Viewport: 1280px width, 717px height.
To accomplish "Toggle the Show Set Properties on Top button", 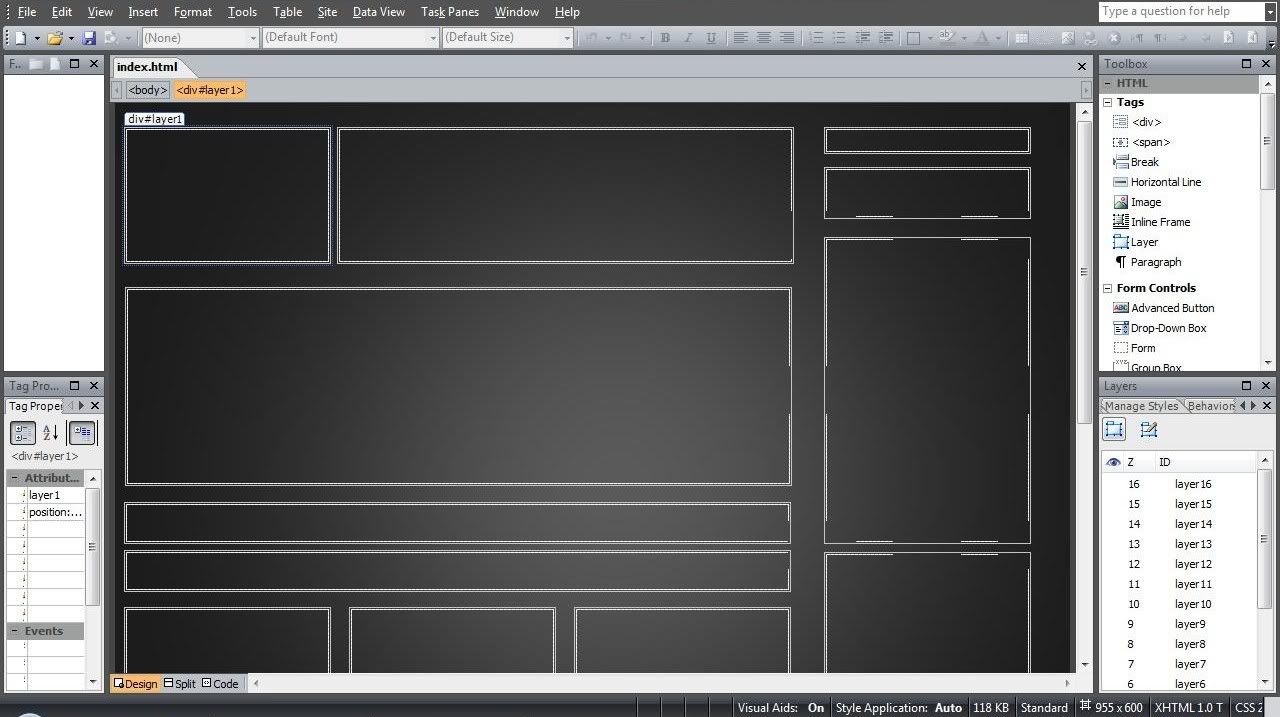I will 82,433.
